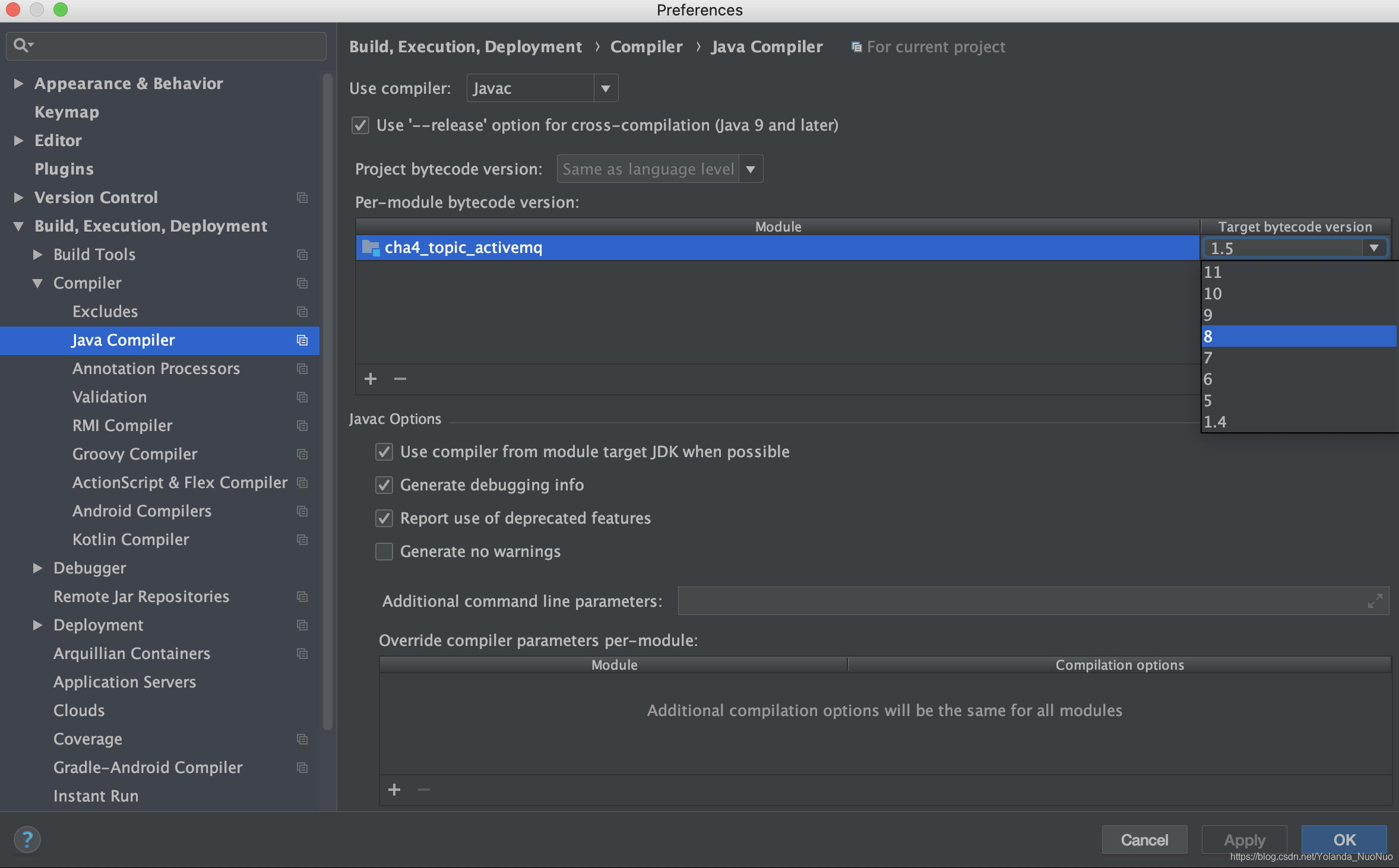
Task: Open the 'Use compiler' Javac dropdown
Action: coord(605,88)
